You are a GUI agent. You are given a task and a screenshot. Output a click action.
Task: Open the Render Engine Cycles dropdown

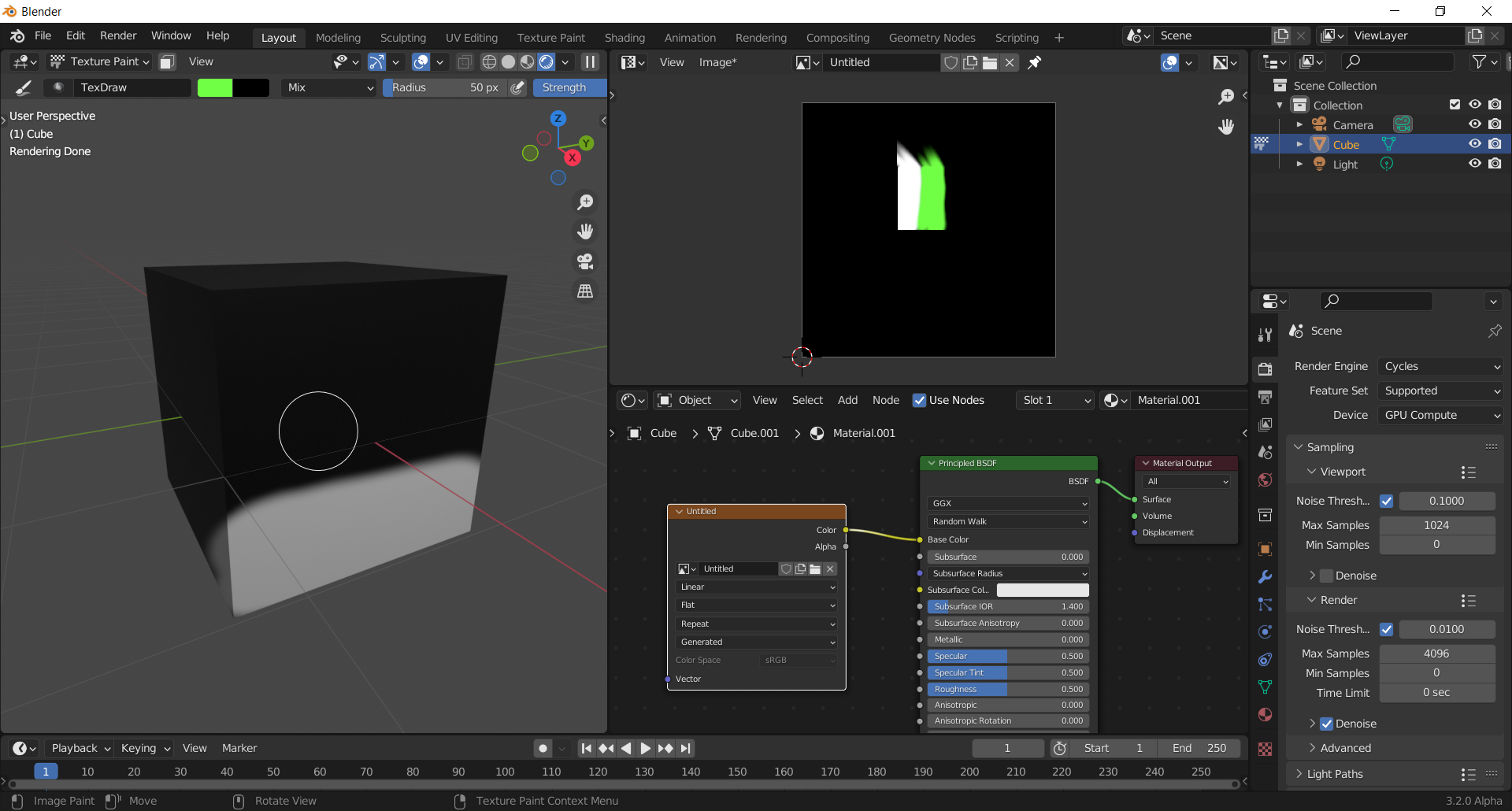tap(1441, 366)
